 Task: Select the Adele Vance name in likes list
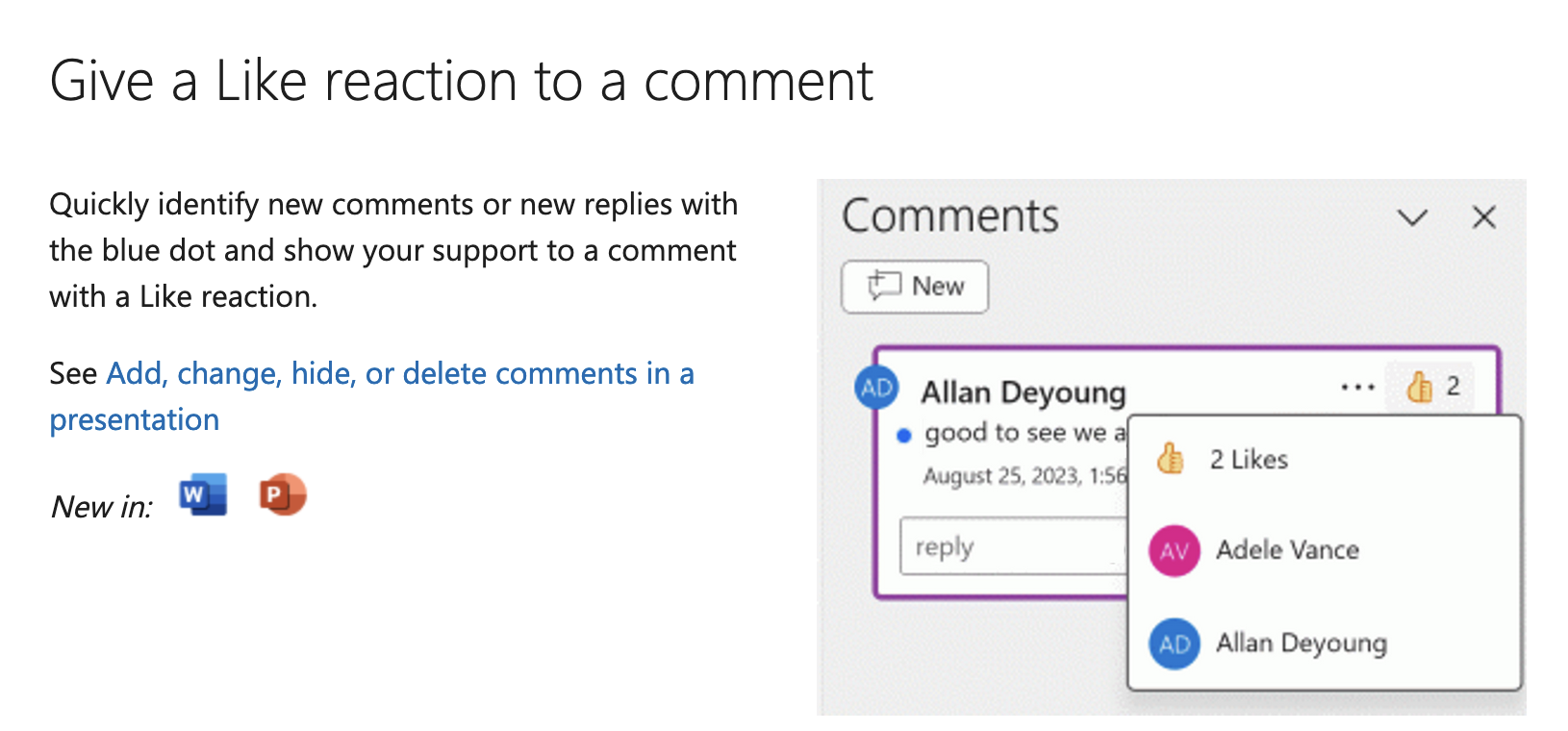(x=1287, y=550)
